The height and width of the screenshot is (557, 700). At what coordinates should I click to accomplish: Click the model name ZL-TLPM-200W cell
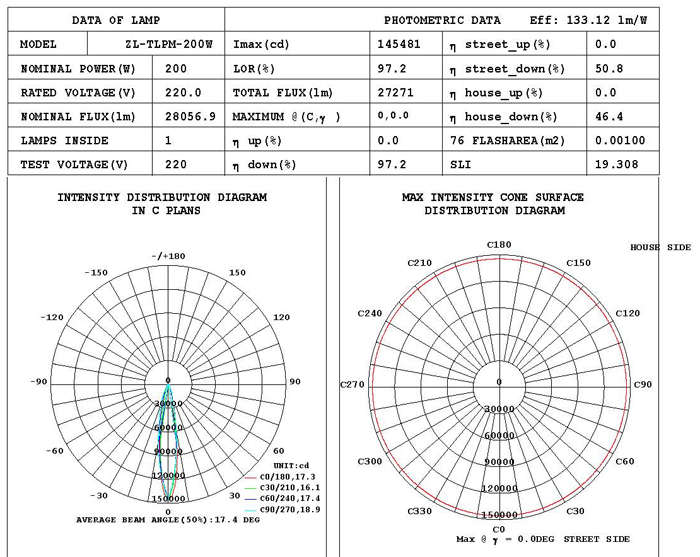168,44
